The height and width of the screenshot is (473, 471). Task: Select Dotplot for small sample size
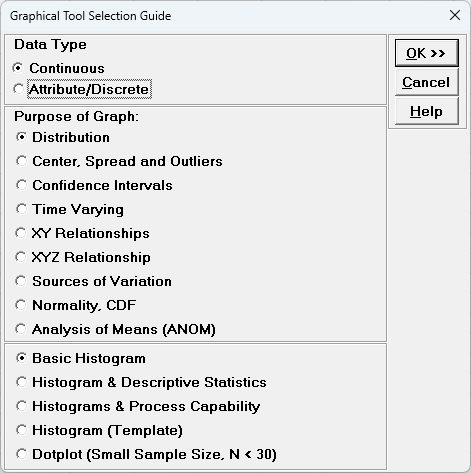point(147,454)
